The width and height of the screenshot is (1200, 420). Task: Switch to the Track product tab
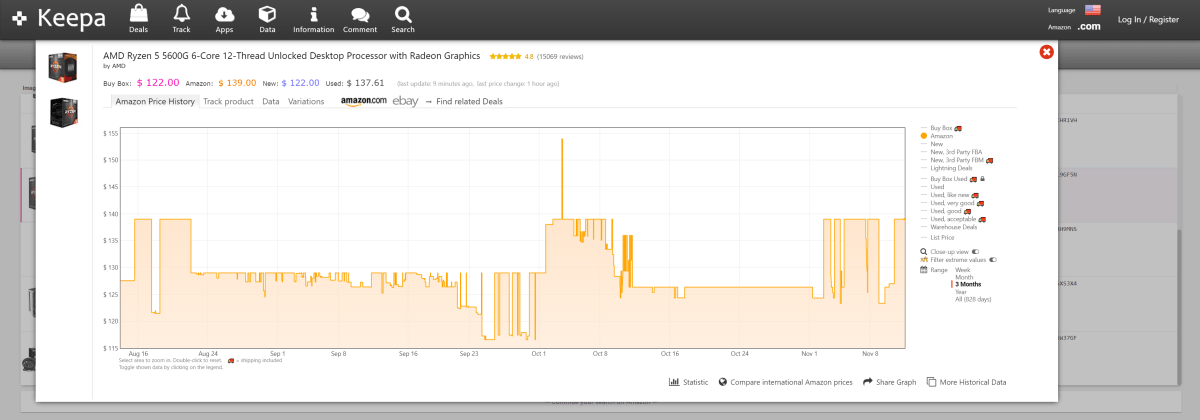[x=228, y=102]
